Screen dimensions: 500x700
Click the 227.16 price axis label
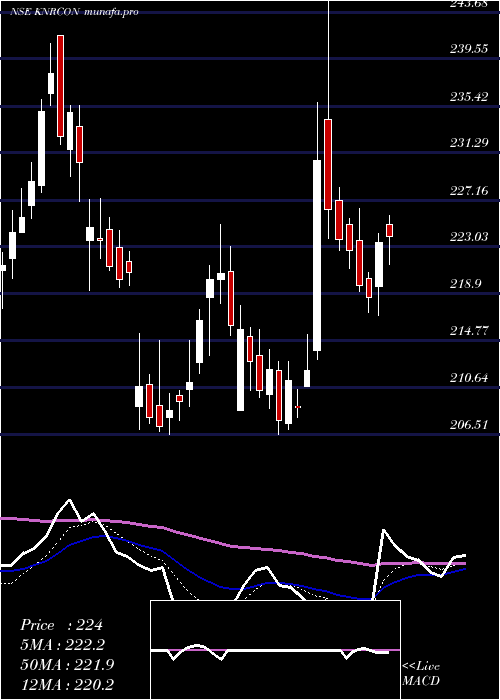pos(468,190)
